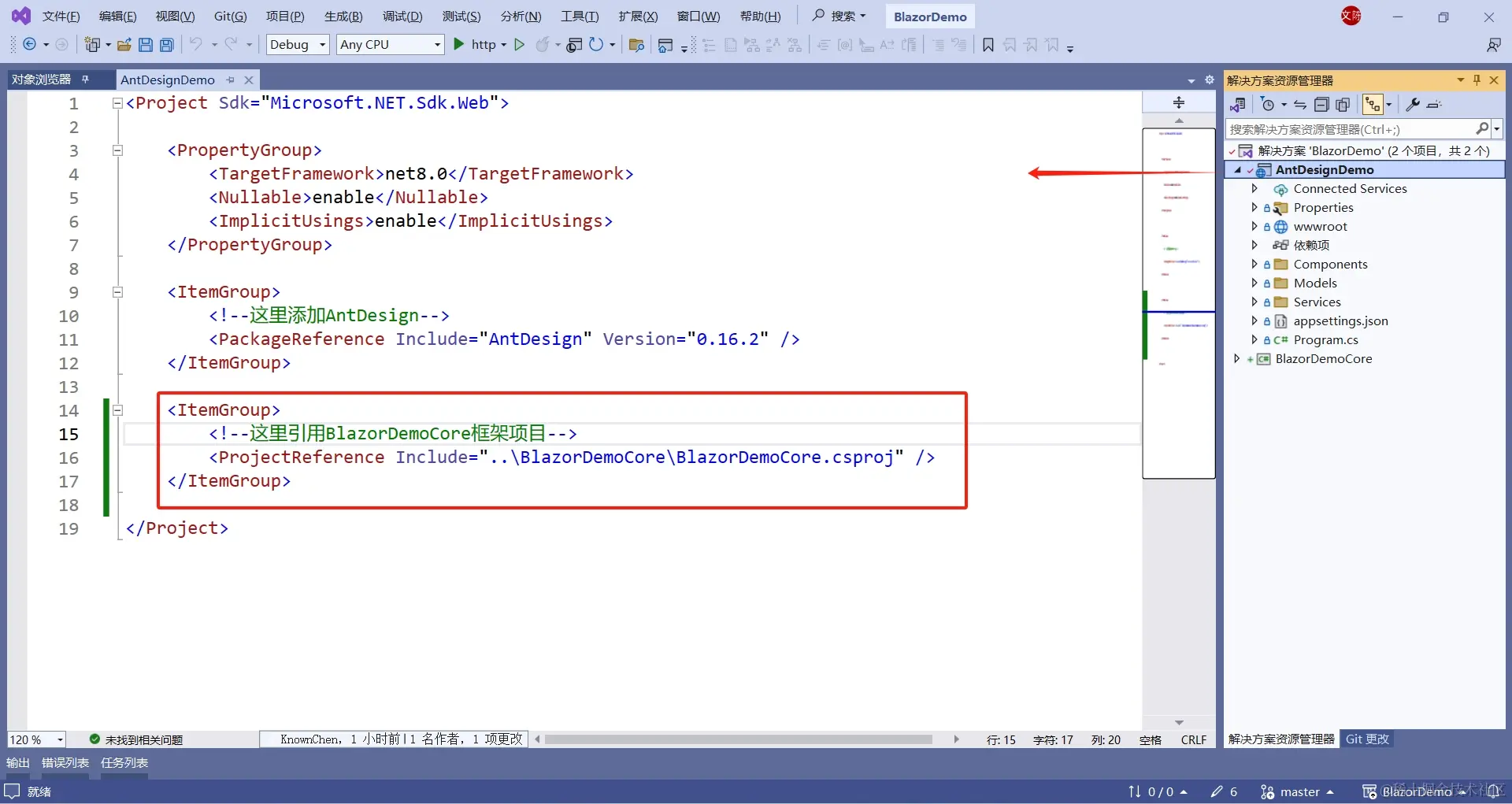Open the 错误列表 panel tab
Viewport: 1512px width, 804px height.
click(65, 762)
